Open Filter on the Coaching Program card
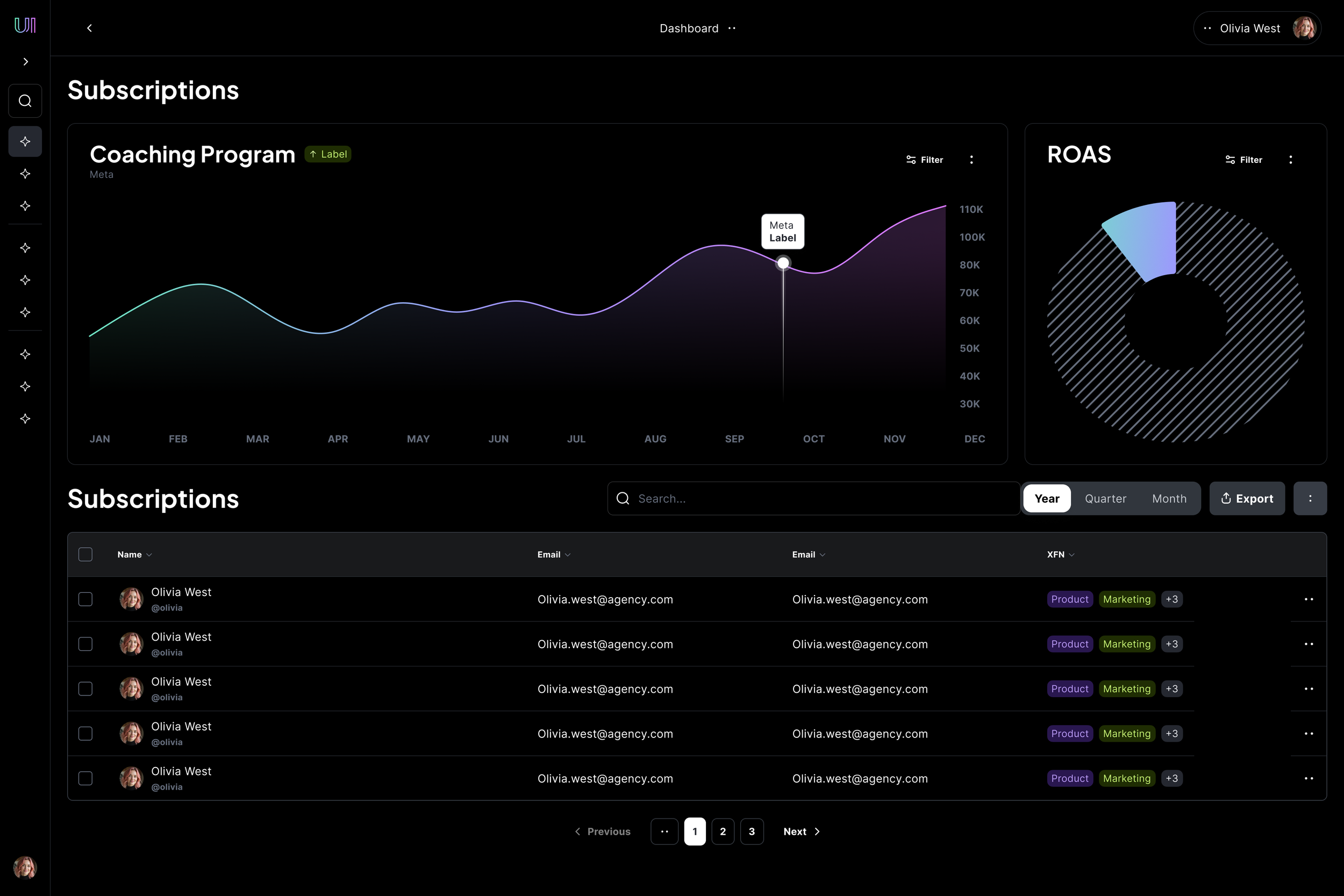Image resolution: width=1344 pixels, height=896 pixels. (x=925, y=160)
